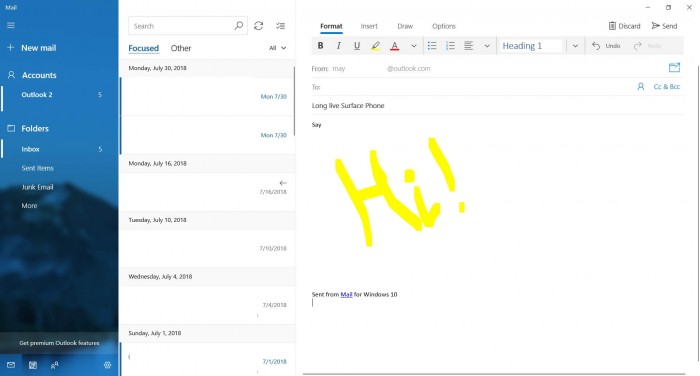Click the subject line Long live Surface Phone

(348, 106)
